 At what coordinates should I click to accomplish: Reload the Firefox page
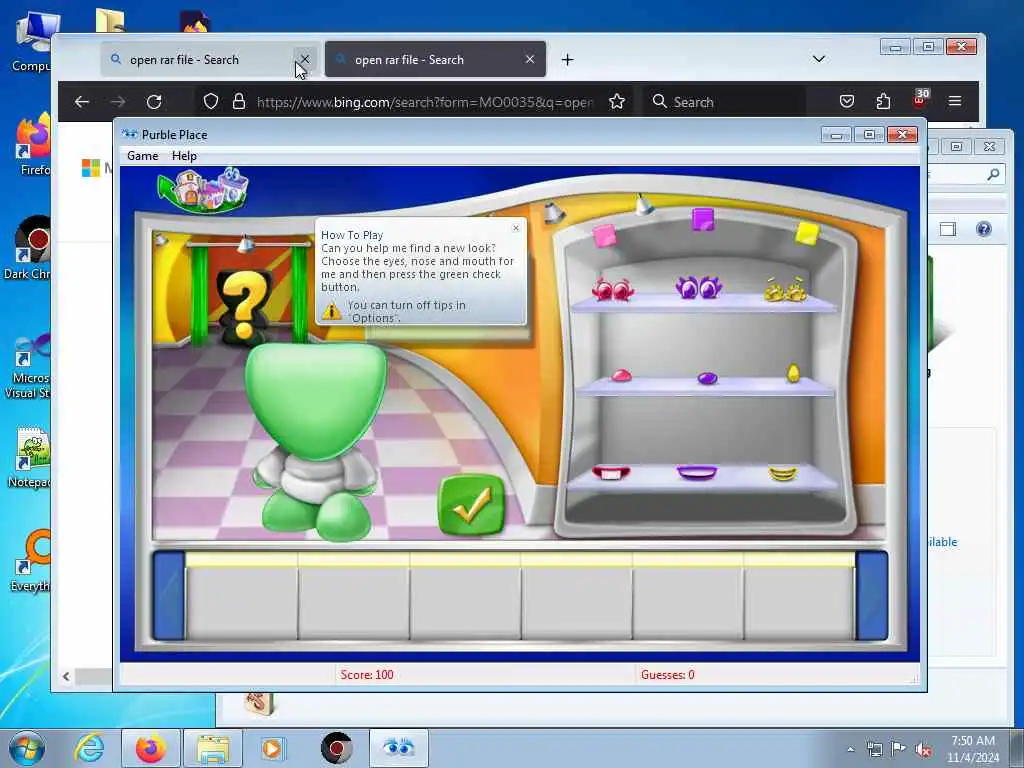tap(154, 101)
